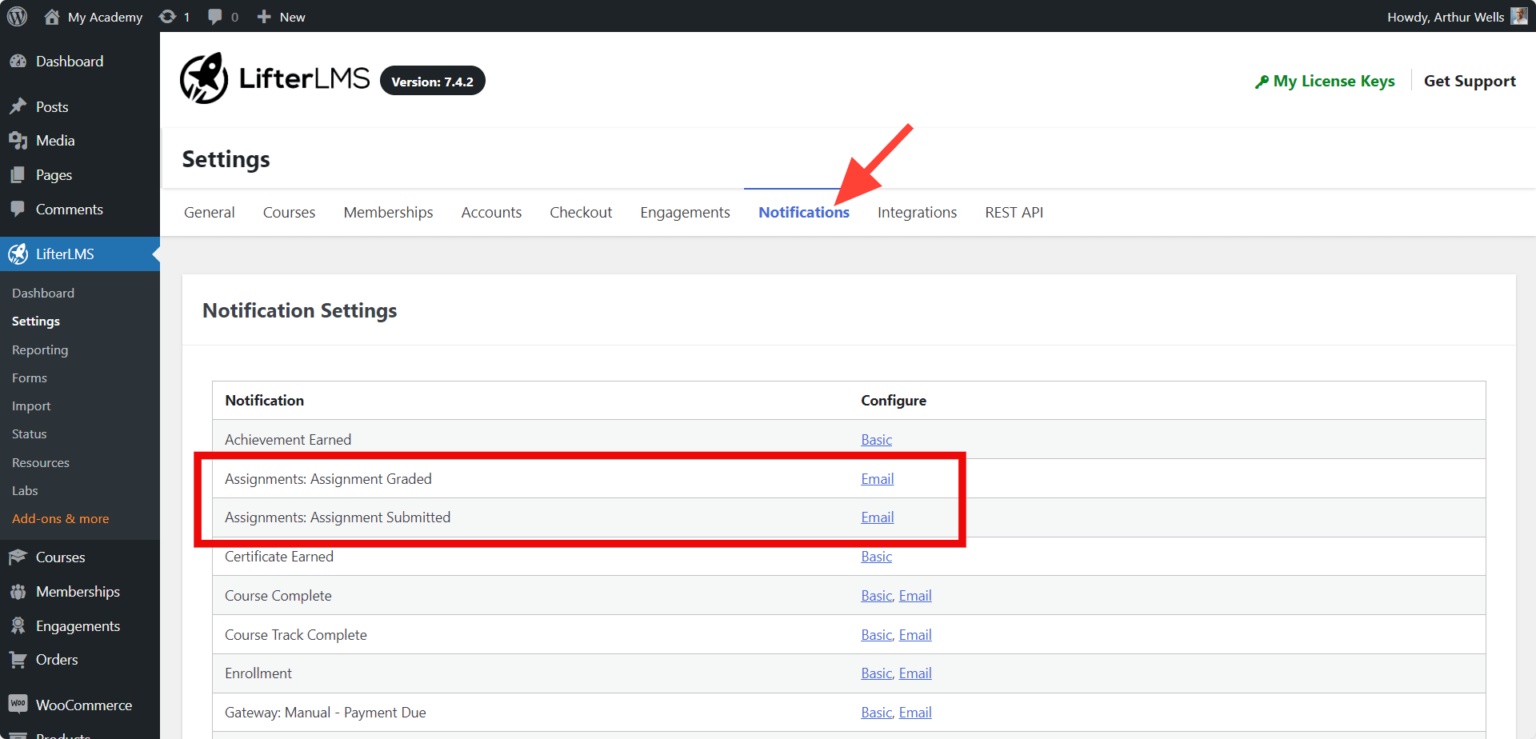Click the WordPress logo icon
1536x739 pixels.
point(17,16)
